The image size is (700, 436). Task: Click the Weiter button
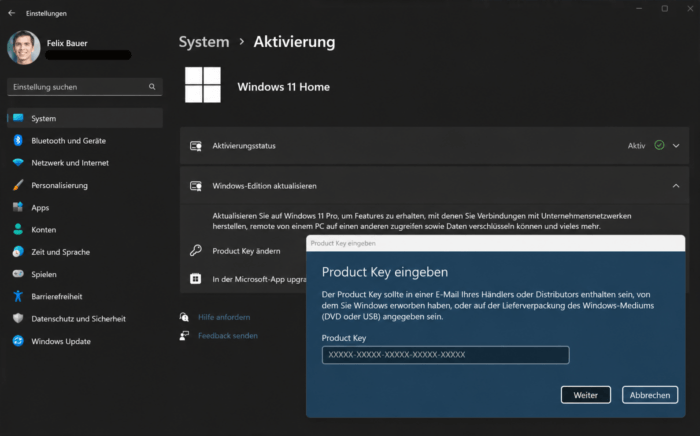click(586, 395)
